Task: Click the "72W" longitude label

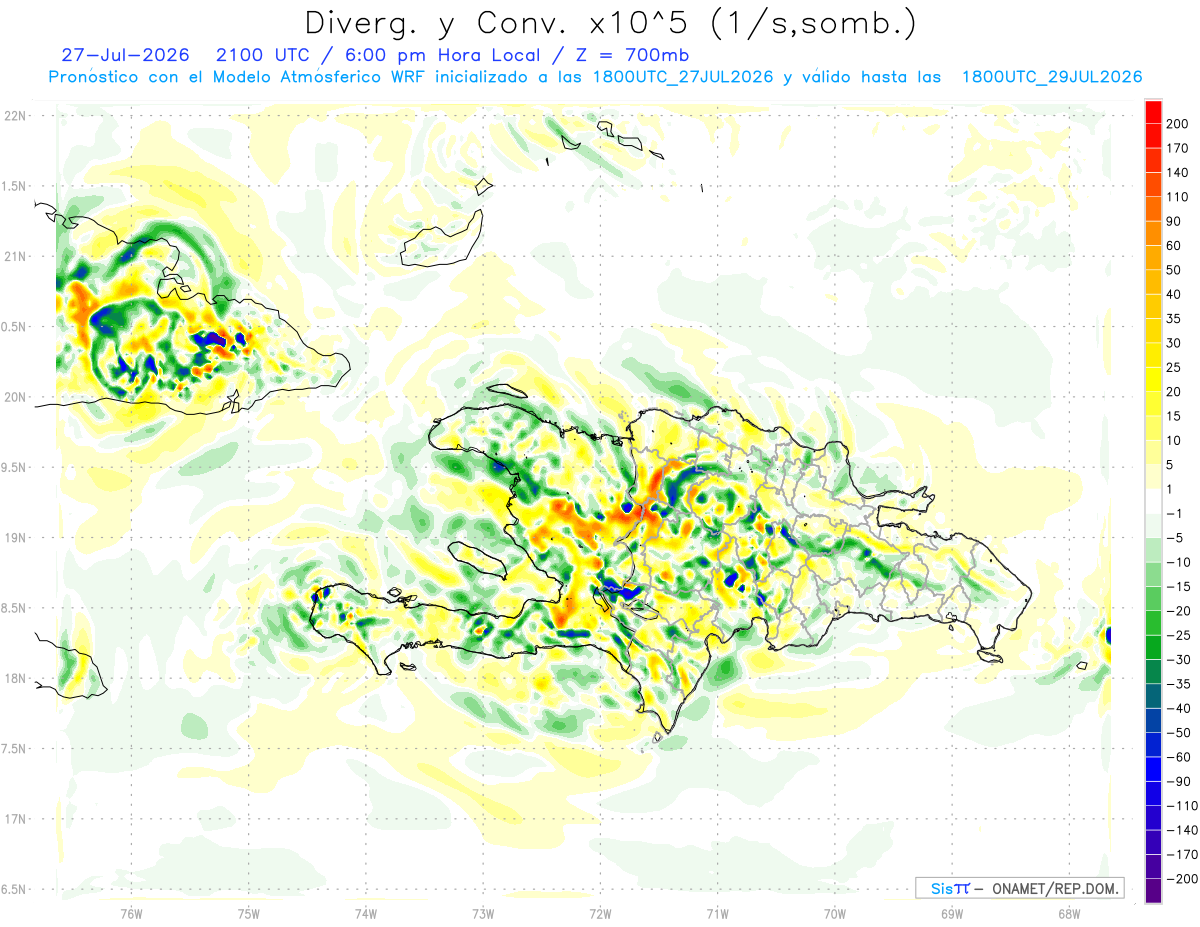Action: coord(600,913)
